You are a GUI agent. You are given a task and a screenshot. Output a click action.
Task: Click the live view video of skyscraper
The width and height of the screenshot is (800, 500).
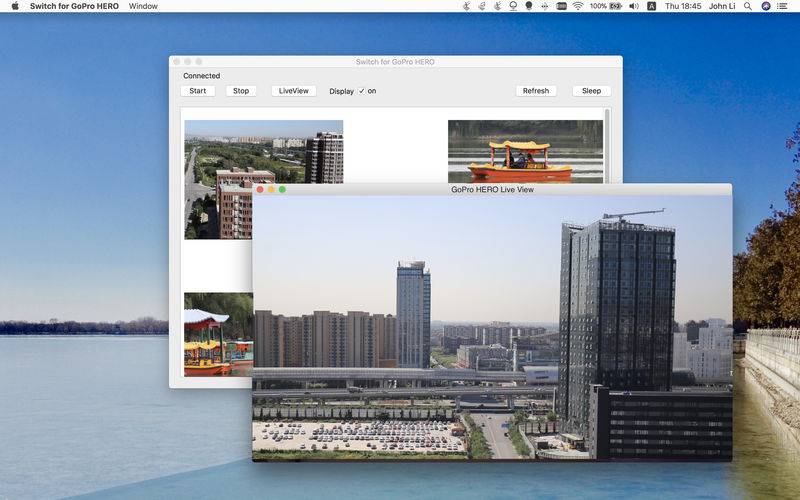point(492,328)
